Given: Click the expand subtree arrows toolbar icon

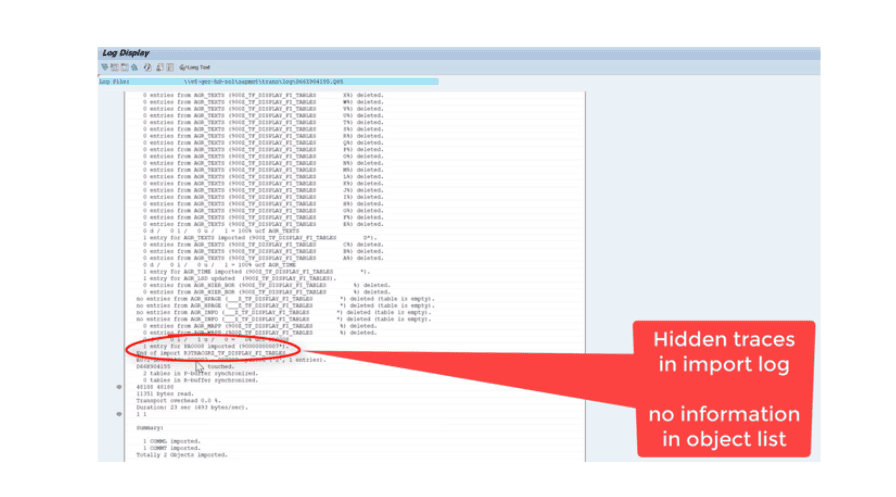Looking at the screenshot, I should pos(105,67).
